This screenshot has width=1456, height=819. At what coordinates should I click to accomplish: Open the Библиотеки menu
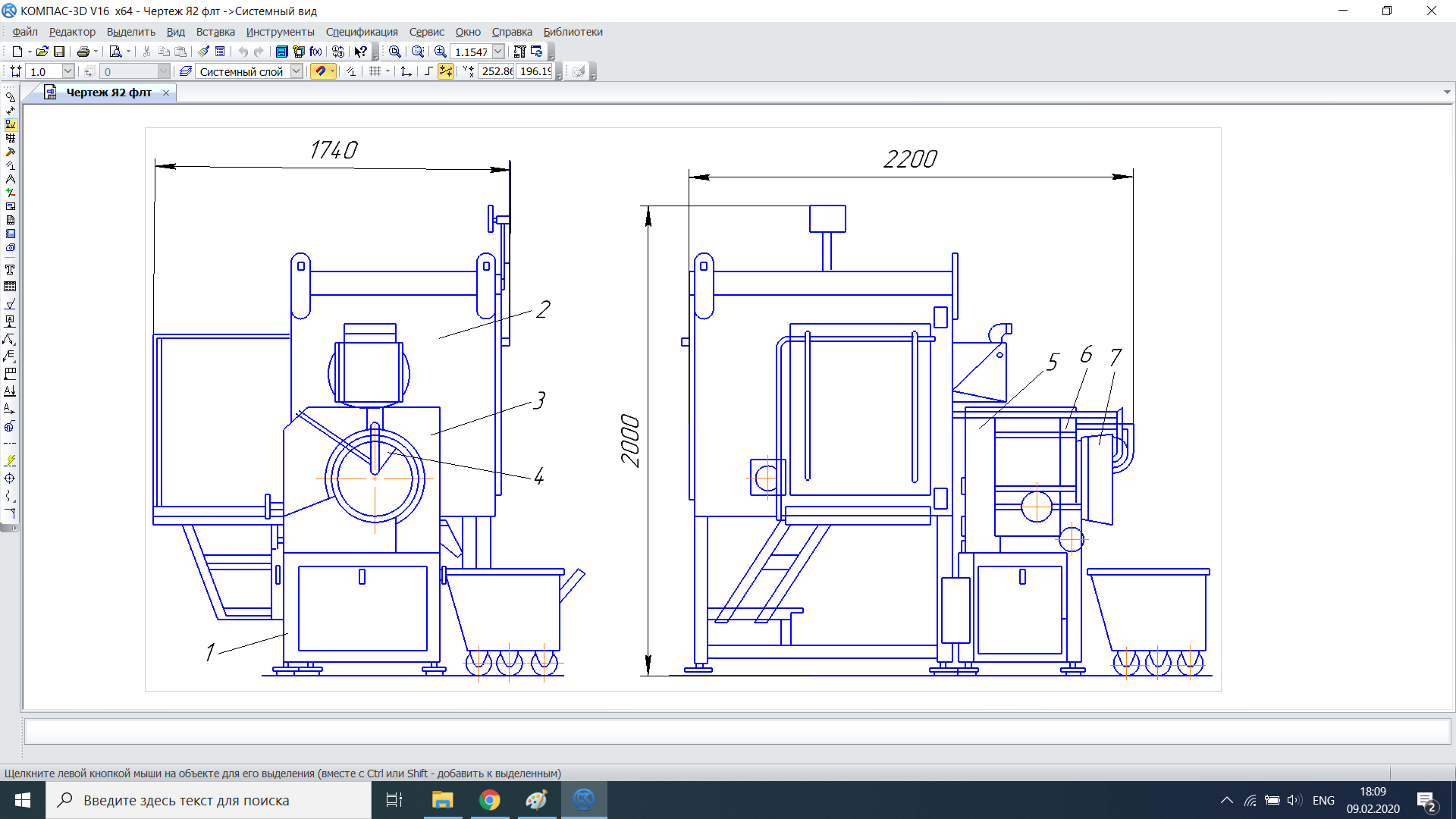coord(573,32)
